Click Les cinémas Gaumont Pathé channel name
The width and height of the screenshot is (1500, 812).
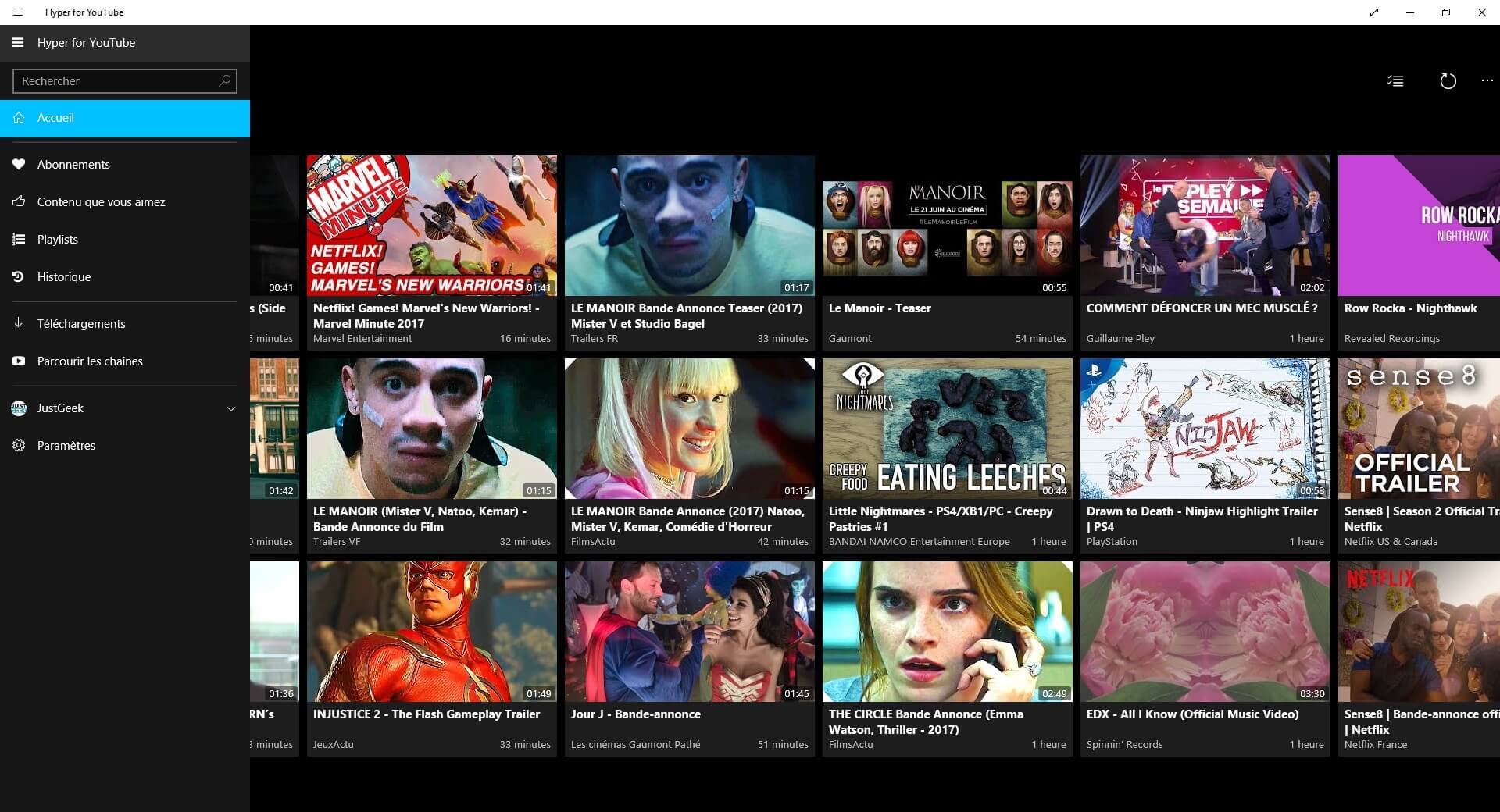[x=636, y=745]
